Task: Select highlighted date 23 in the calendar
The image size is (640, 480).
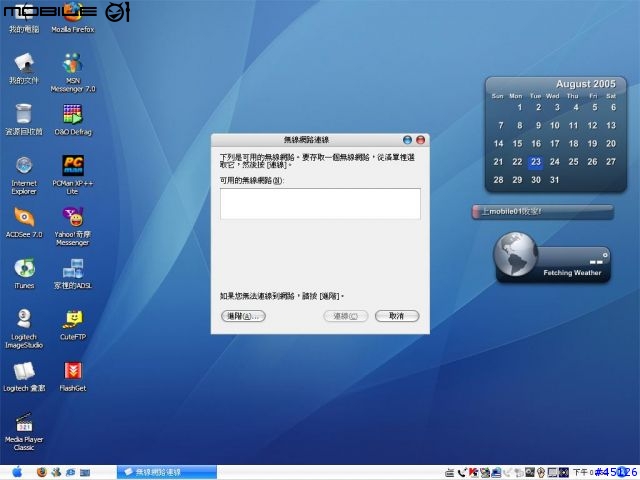Action: (x=536, y=162)
